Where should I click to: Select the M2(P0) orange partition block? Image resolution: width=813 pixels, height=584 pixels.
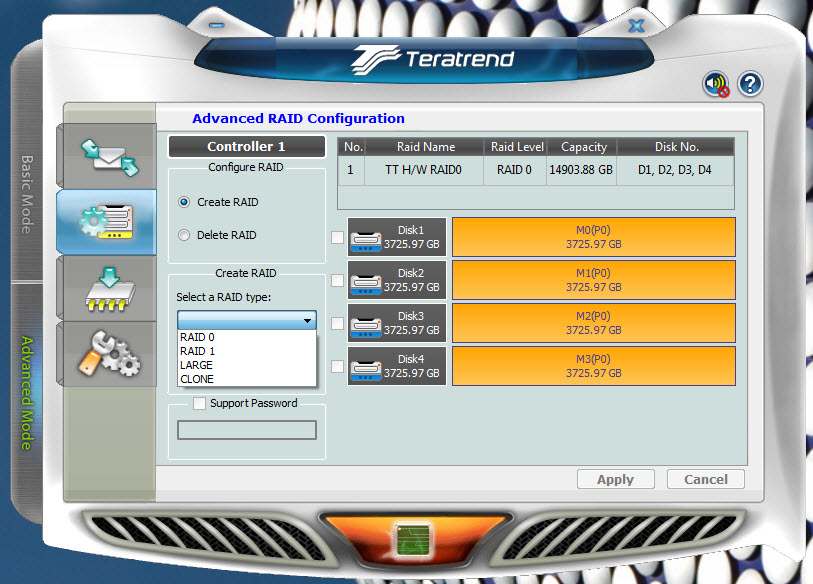[x=594, y=323]
